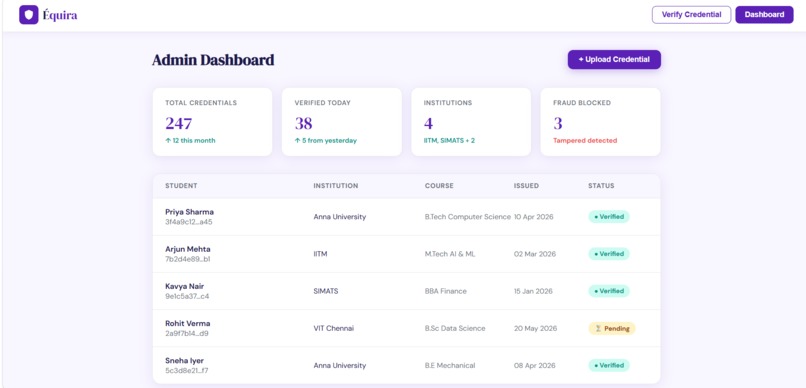Click the Équira shield logo icon
The image size is (806, 388).
click(29, 15)
